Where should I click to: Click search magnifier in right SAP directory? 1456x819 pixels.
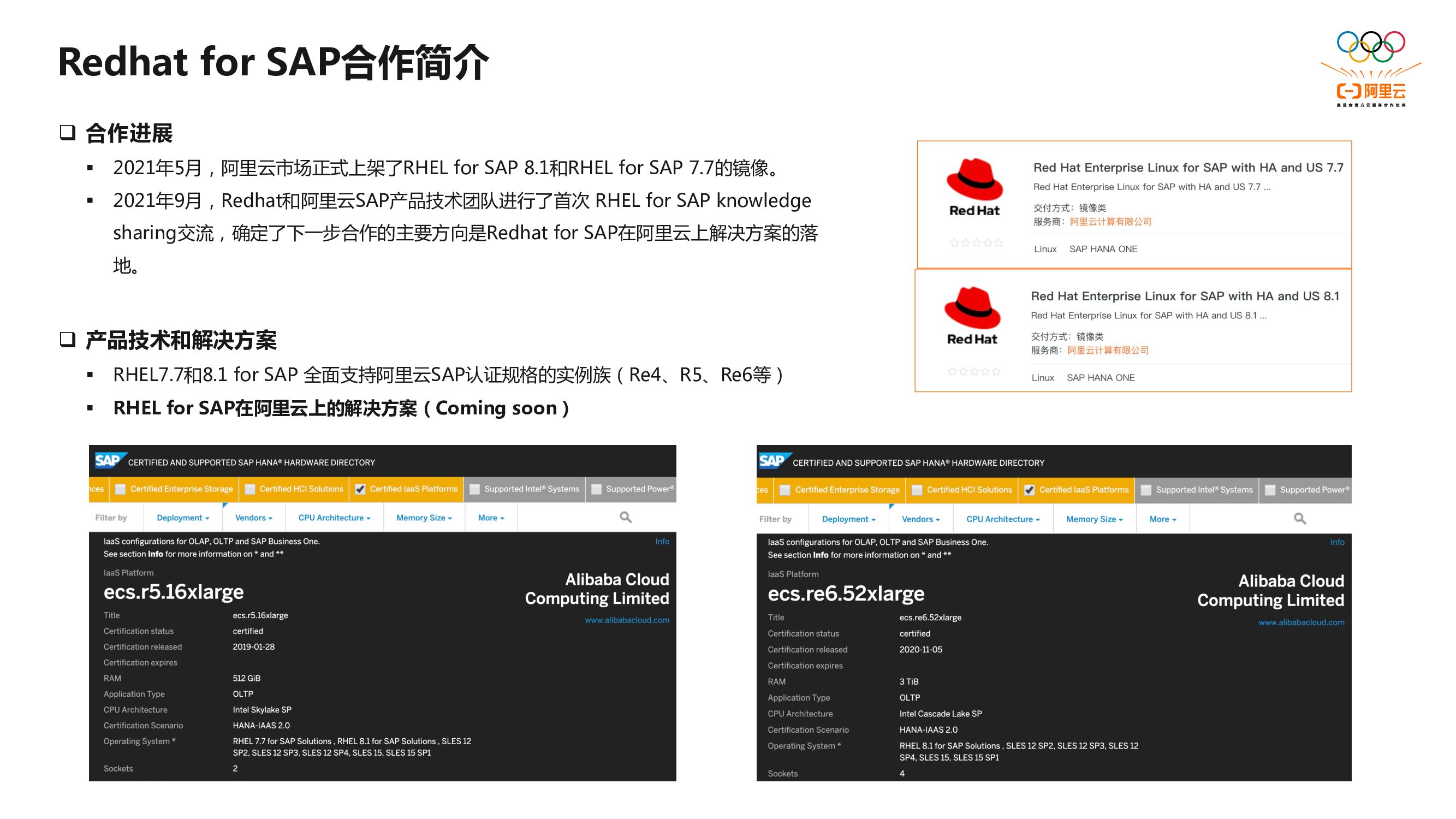tap(1299, 518)
